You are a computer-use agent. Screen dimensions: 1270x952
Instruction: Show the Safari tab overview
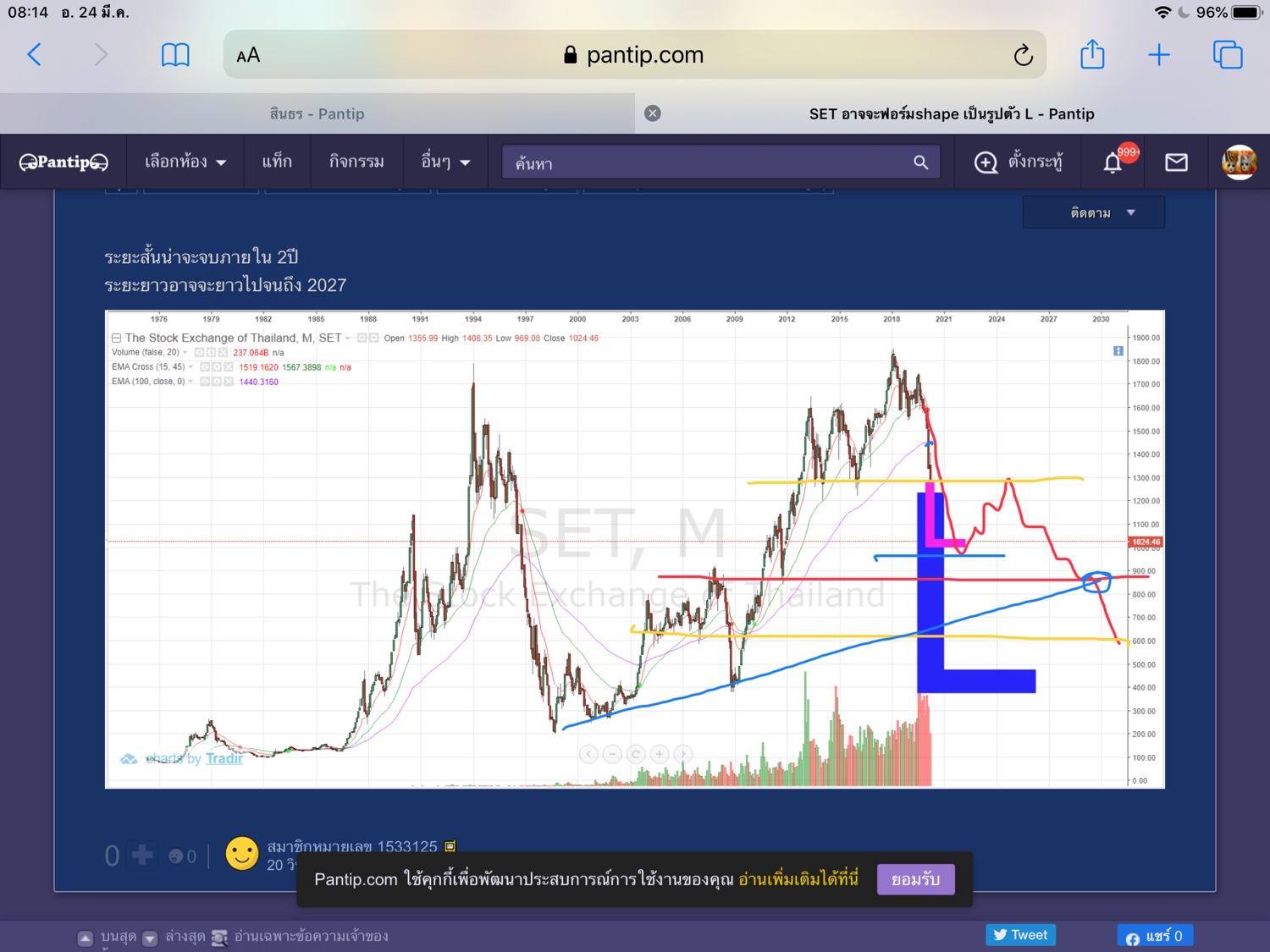pos(1228,55)
